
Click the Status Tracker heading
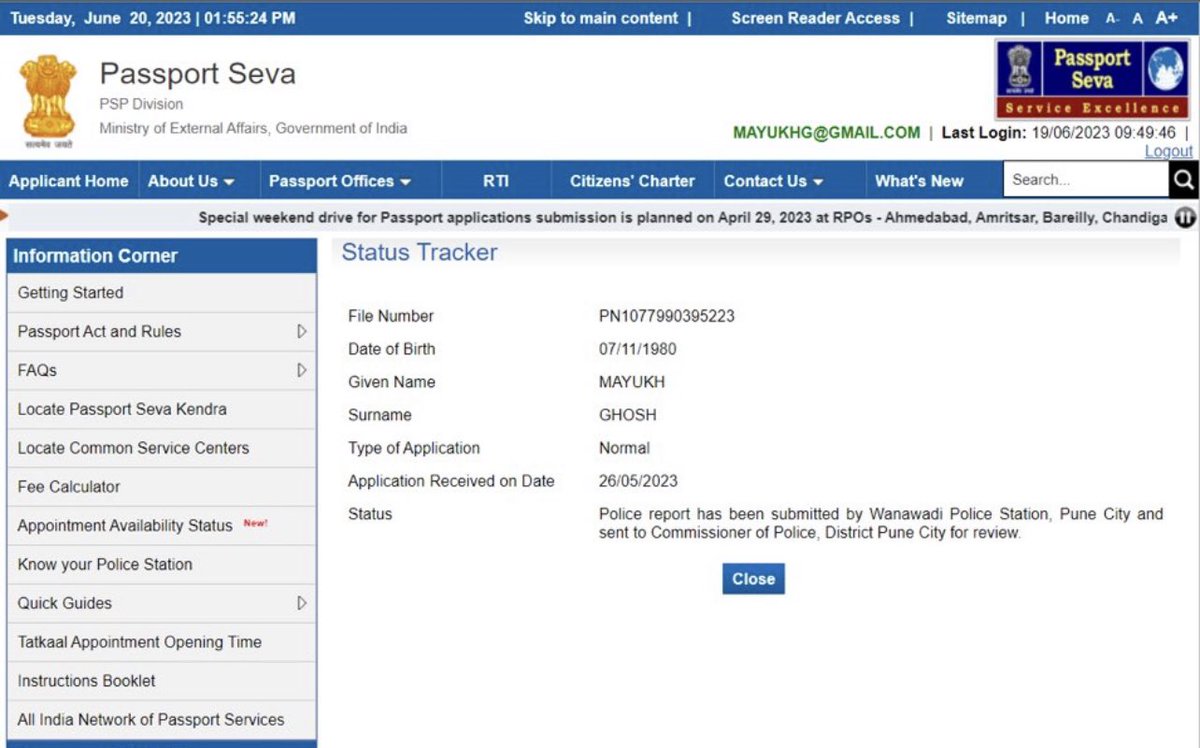coord(419,253)
